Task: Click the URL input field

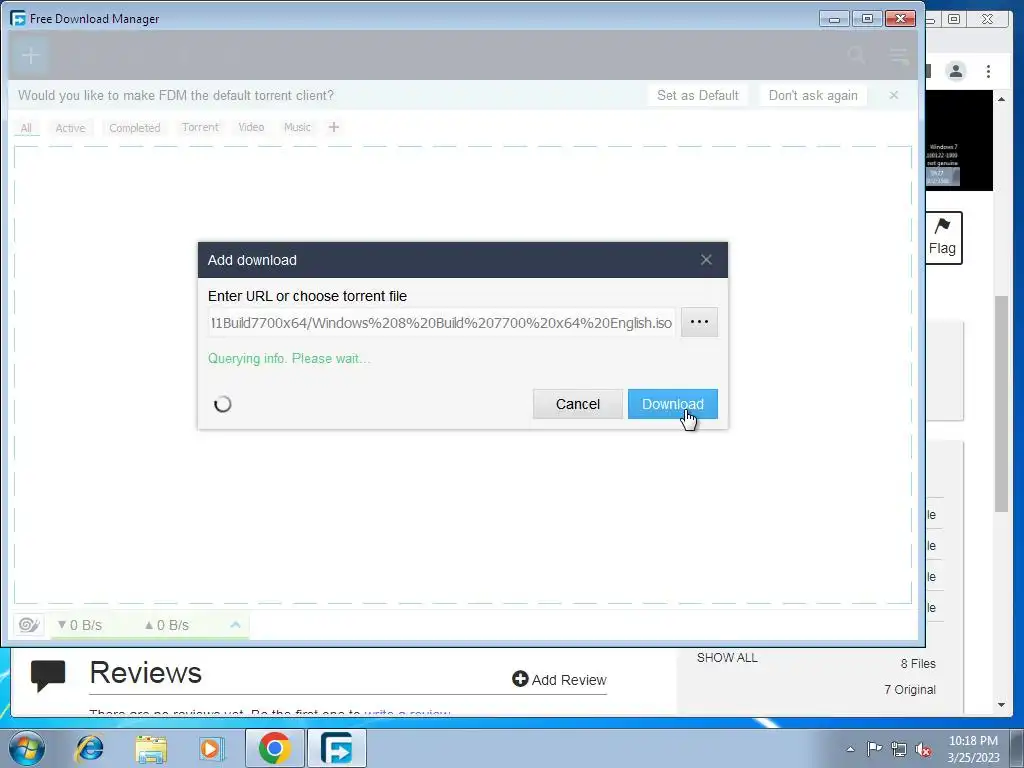Action: click(x=441, y=323)
